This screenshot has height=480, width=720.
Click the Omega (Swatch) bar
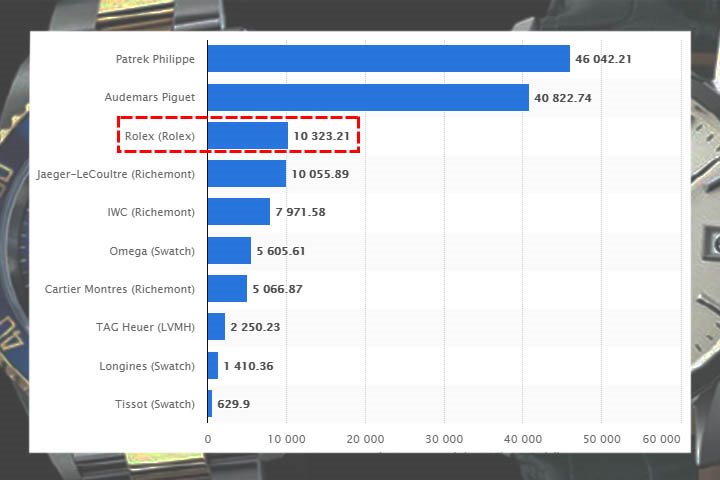(229, 250)
